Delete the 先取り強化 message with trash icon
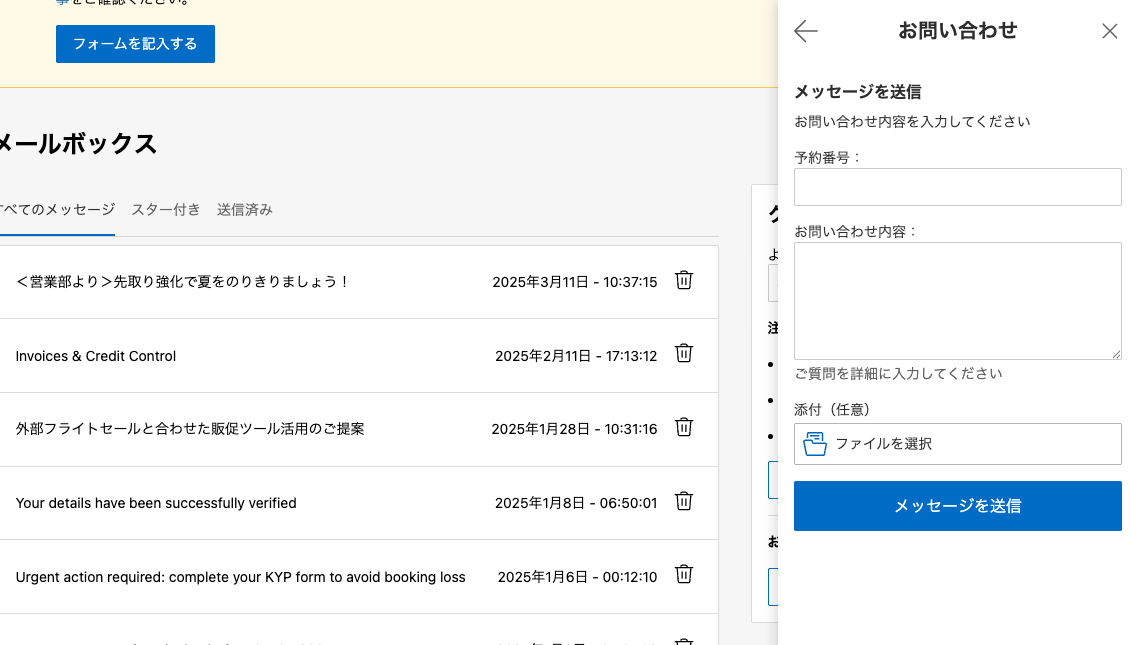Viewport: 1130px width, 645px height. [x=684, y=281]
